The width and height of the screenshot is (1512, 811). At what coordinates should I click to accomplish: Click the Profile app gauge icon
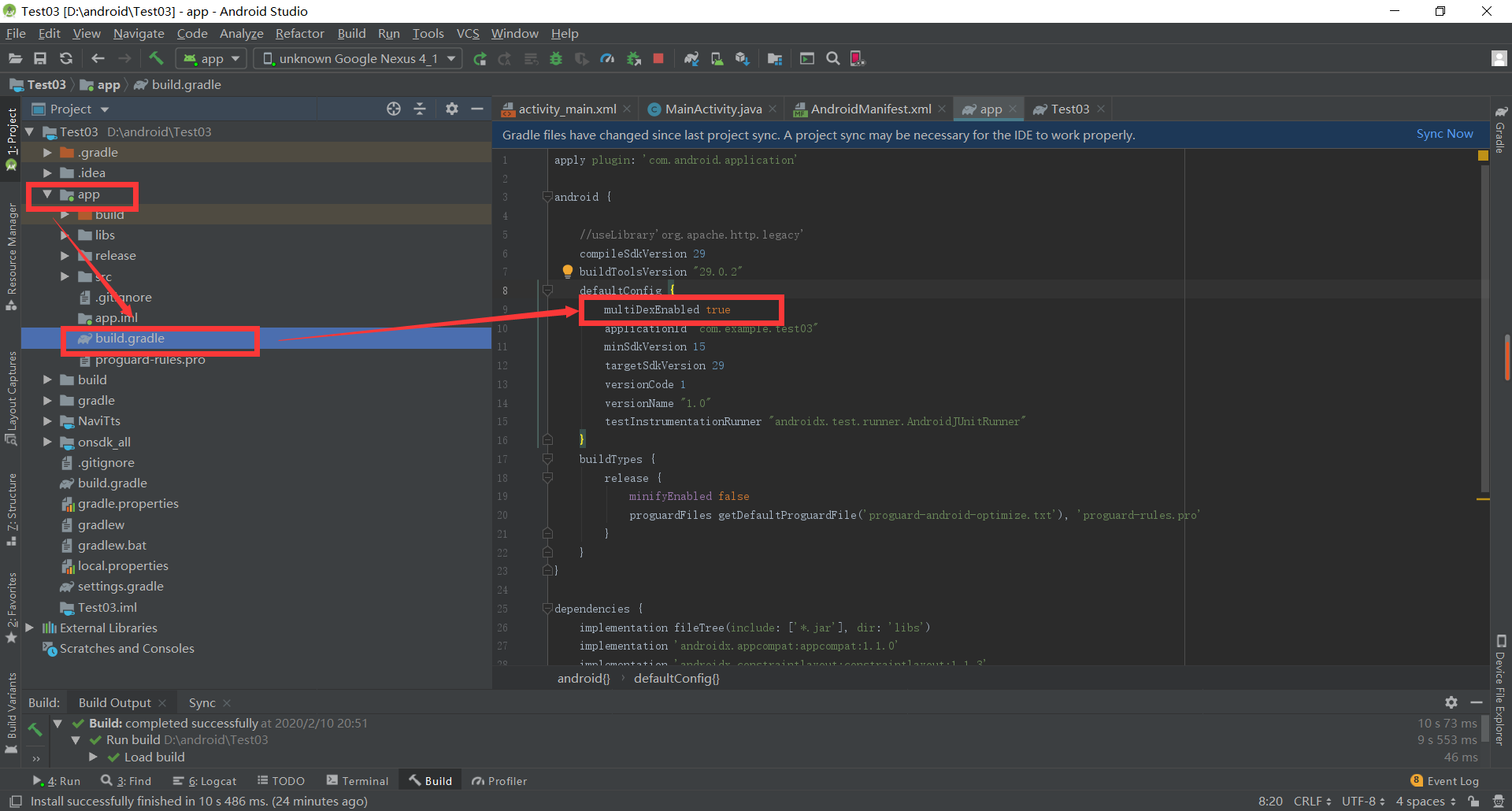(607, 58)
